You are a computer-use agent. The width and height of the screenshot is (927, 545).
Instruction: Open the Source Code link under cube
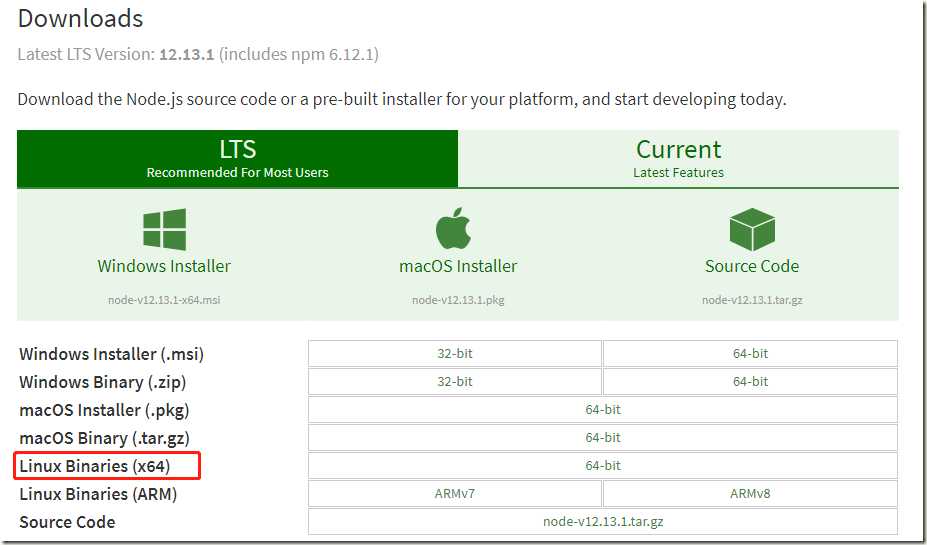752,266
